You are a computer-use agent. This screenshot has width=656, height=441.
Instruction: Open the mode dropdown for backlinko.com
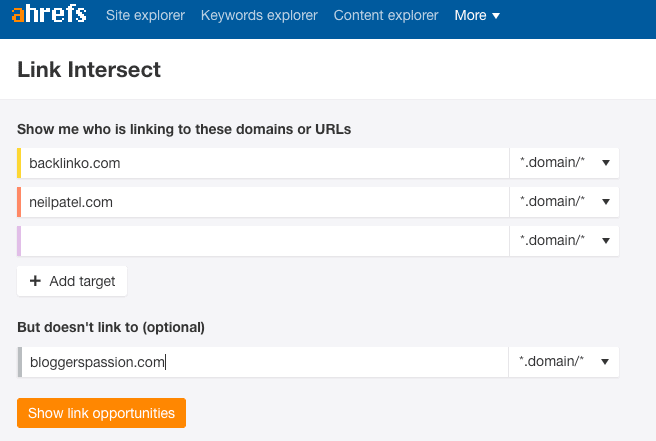[x=564, y=163]
